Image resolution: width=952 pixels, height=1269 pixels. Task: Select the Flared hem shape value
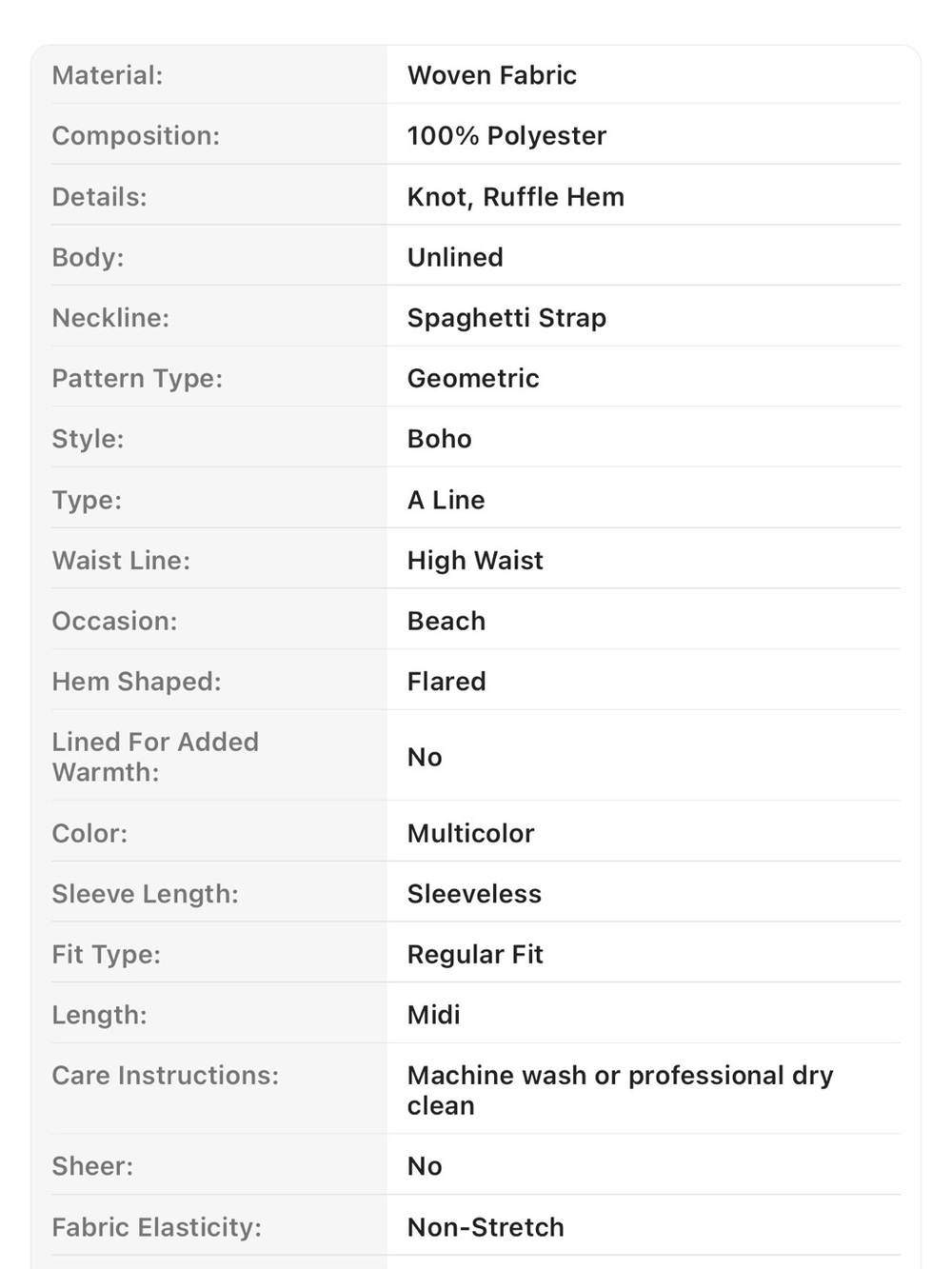coord(446,682)
